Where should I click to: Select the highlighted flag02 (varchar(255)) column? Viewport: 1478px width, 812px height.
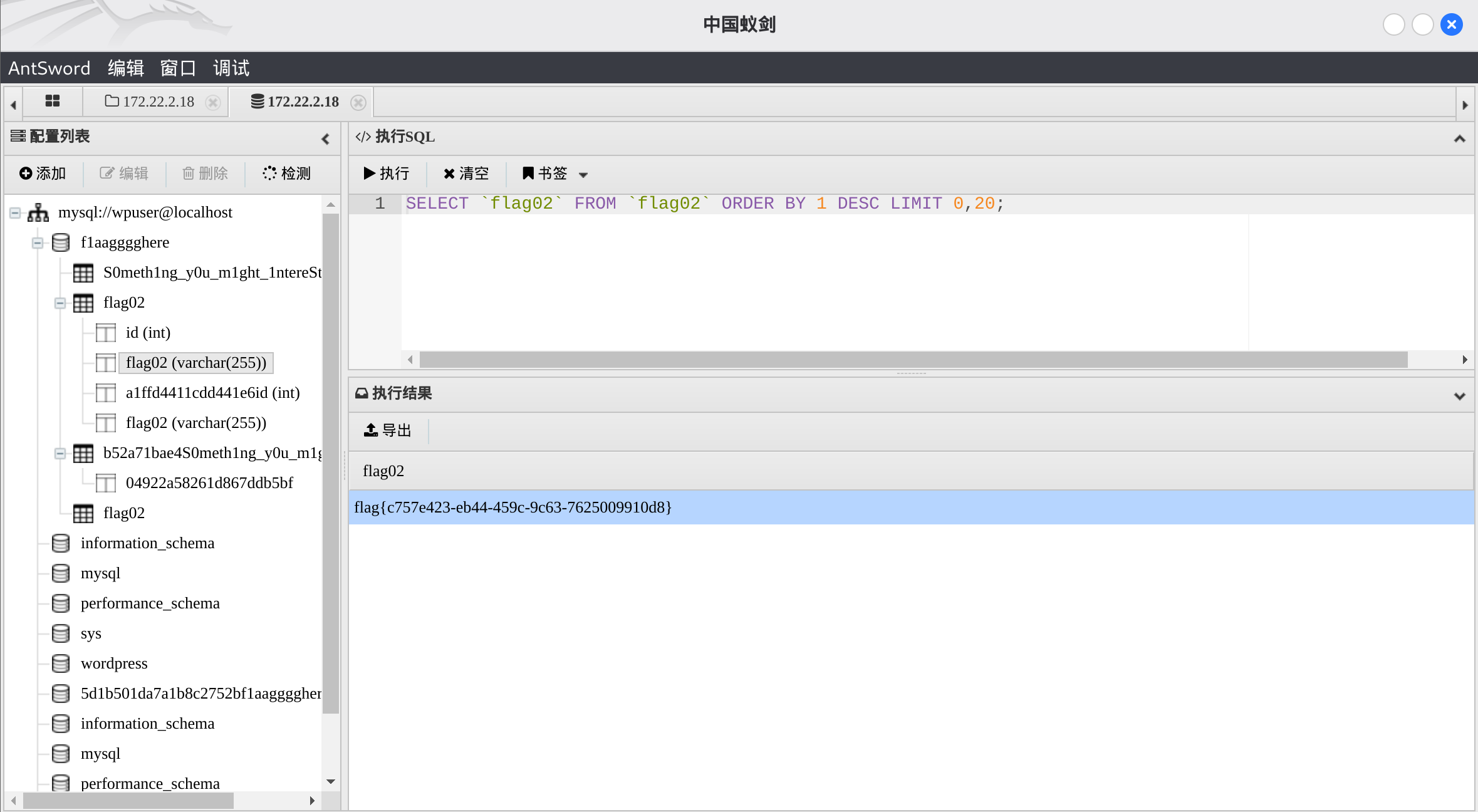pos(196,363)
